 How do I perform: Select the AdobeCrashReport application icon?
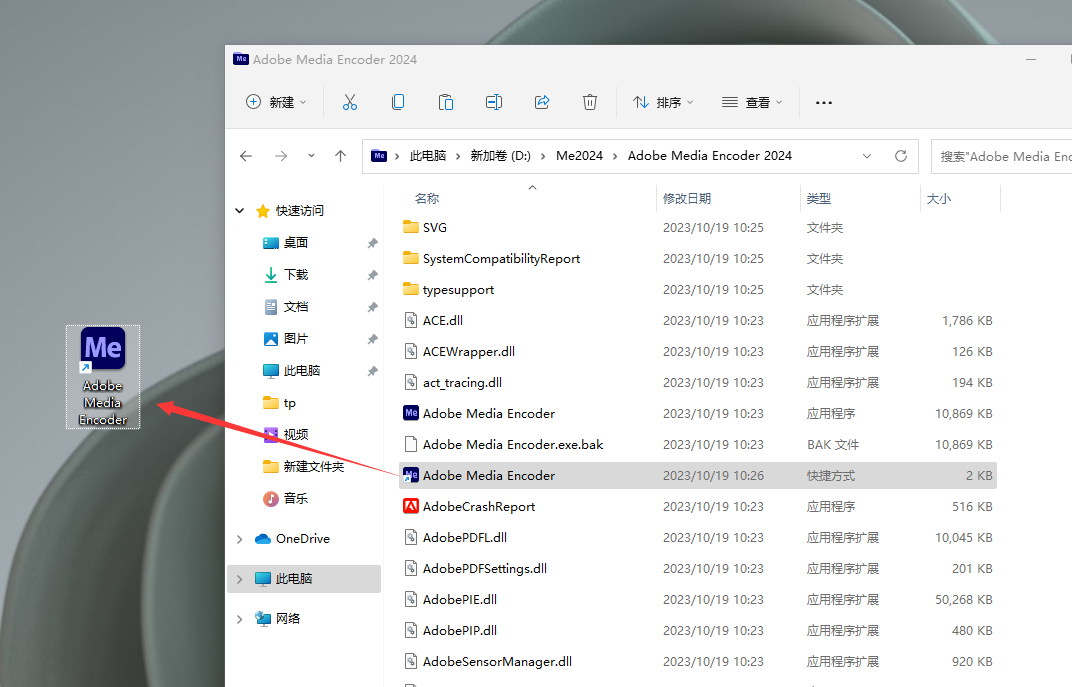(411, 507)
